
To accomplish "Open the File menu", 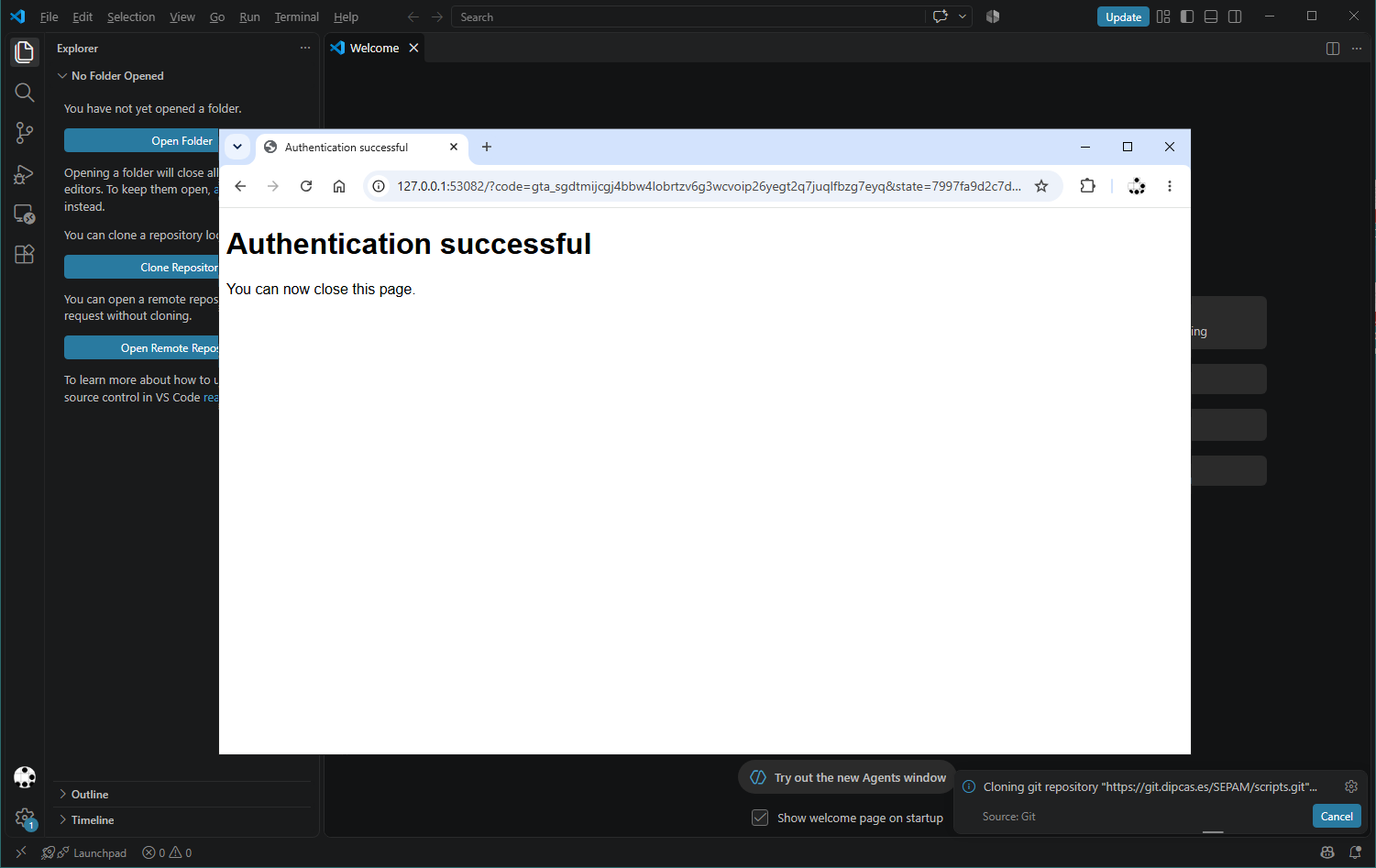I will 49,16.
